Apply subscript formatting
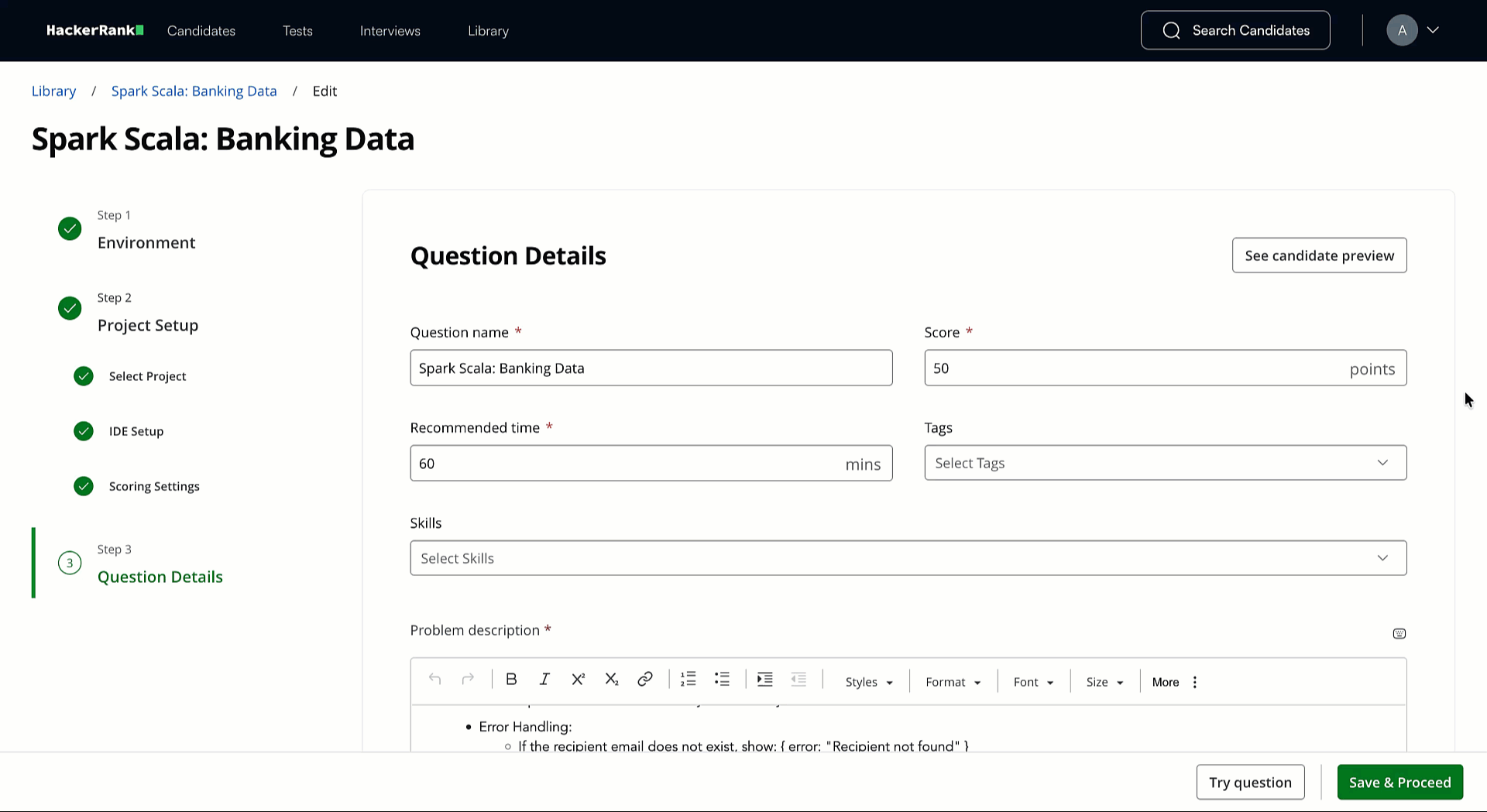Viewport: 1487px width, 812px height. point(611,680)
